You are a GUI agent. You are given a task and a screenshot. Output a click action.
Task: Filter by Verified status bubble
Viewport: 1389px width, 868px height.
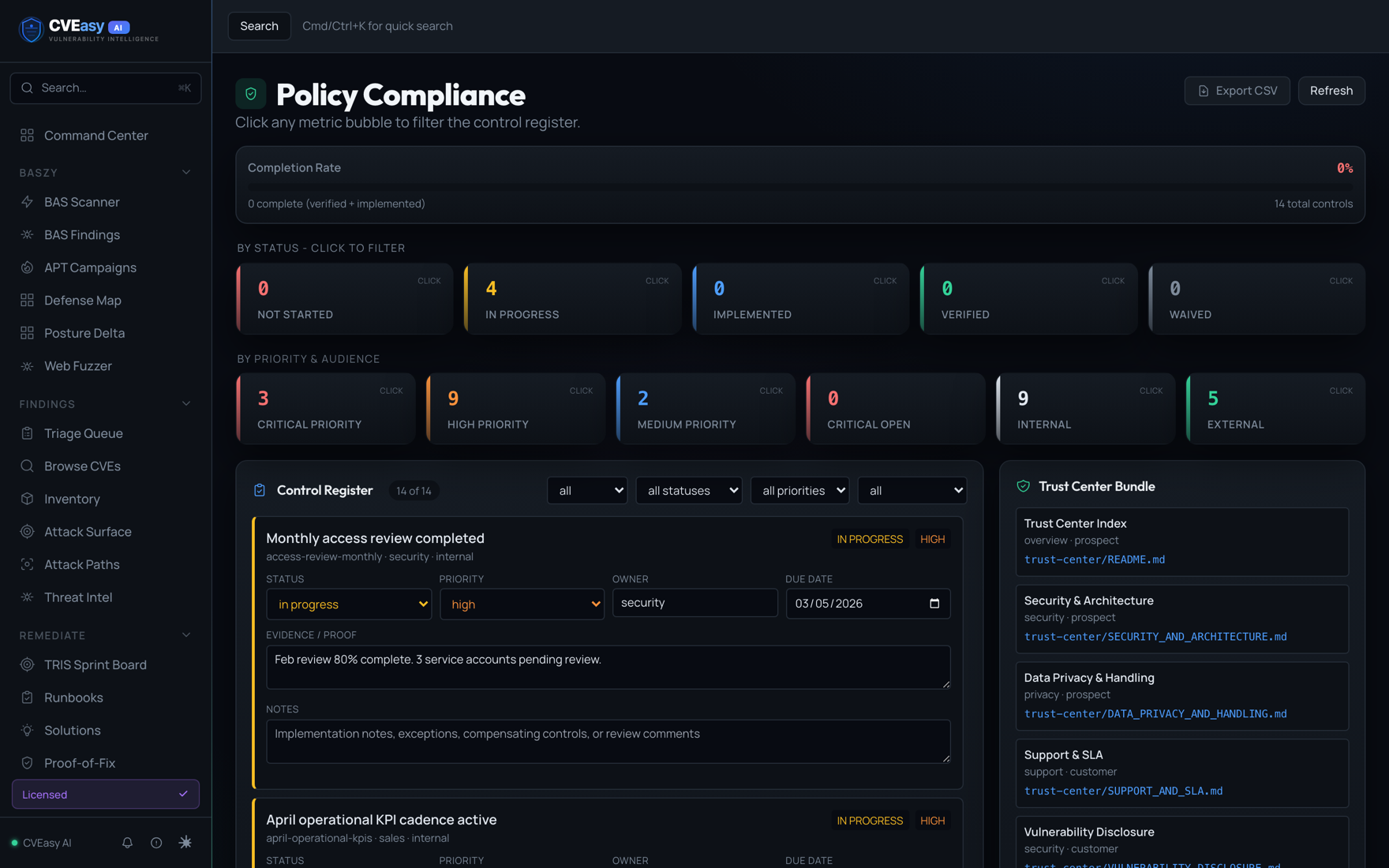pos(1028,299)
